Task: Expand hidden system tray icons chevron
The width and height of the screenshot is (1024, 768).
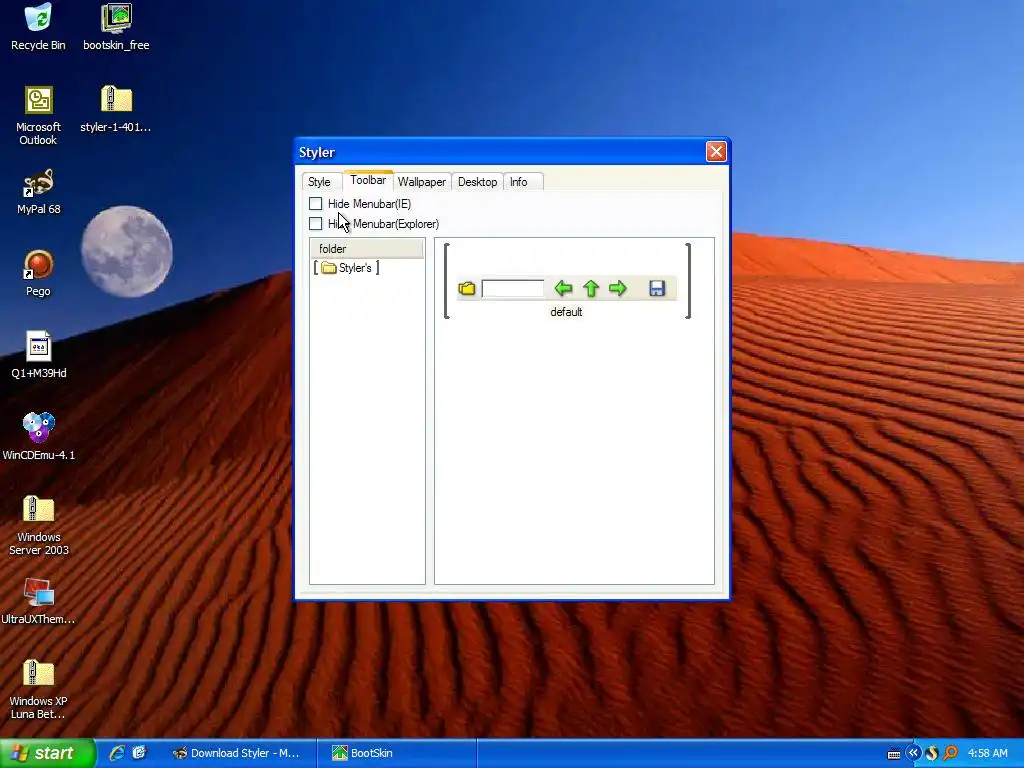Action: tap(913, 753)
